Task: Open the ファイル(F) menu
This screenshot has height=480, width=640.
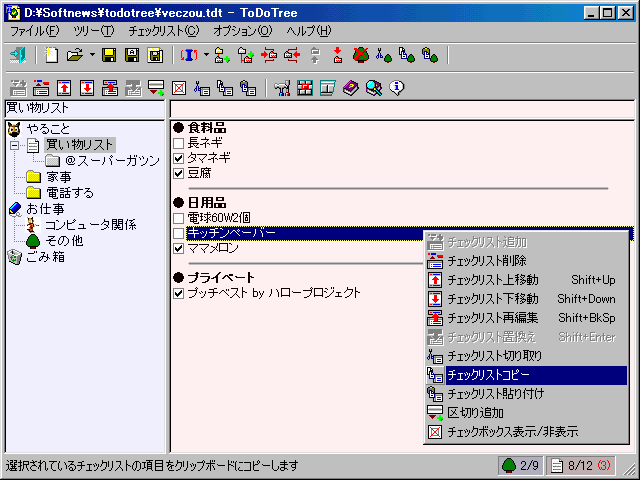Action: (x=34, y=31)
